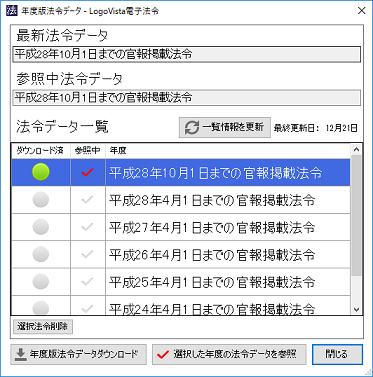Toggle the grey check mark for 平成26年4月1日 row
The image size is (373, 377).
(x=87, y=254)
